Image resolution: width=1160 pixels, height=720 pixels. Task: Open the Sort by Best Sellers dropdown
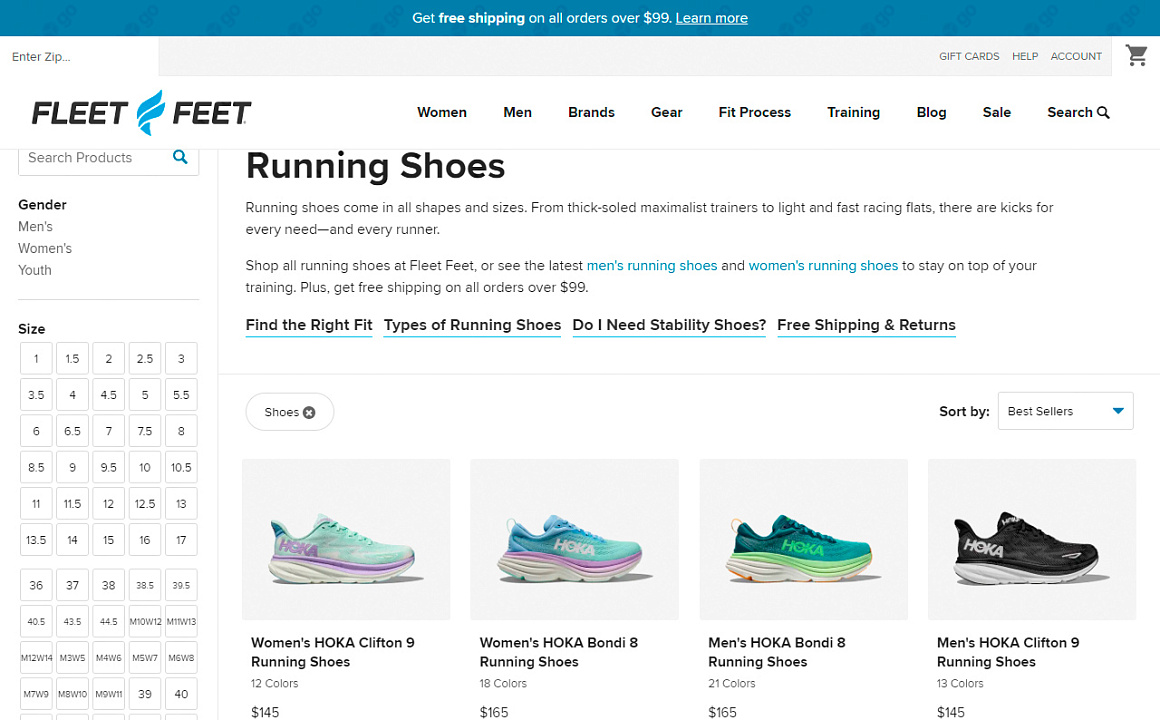tap(1065, 411)
